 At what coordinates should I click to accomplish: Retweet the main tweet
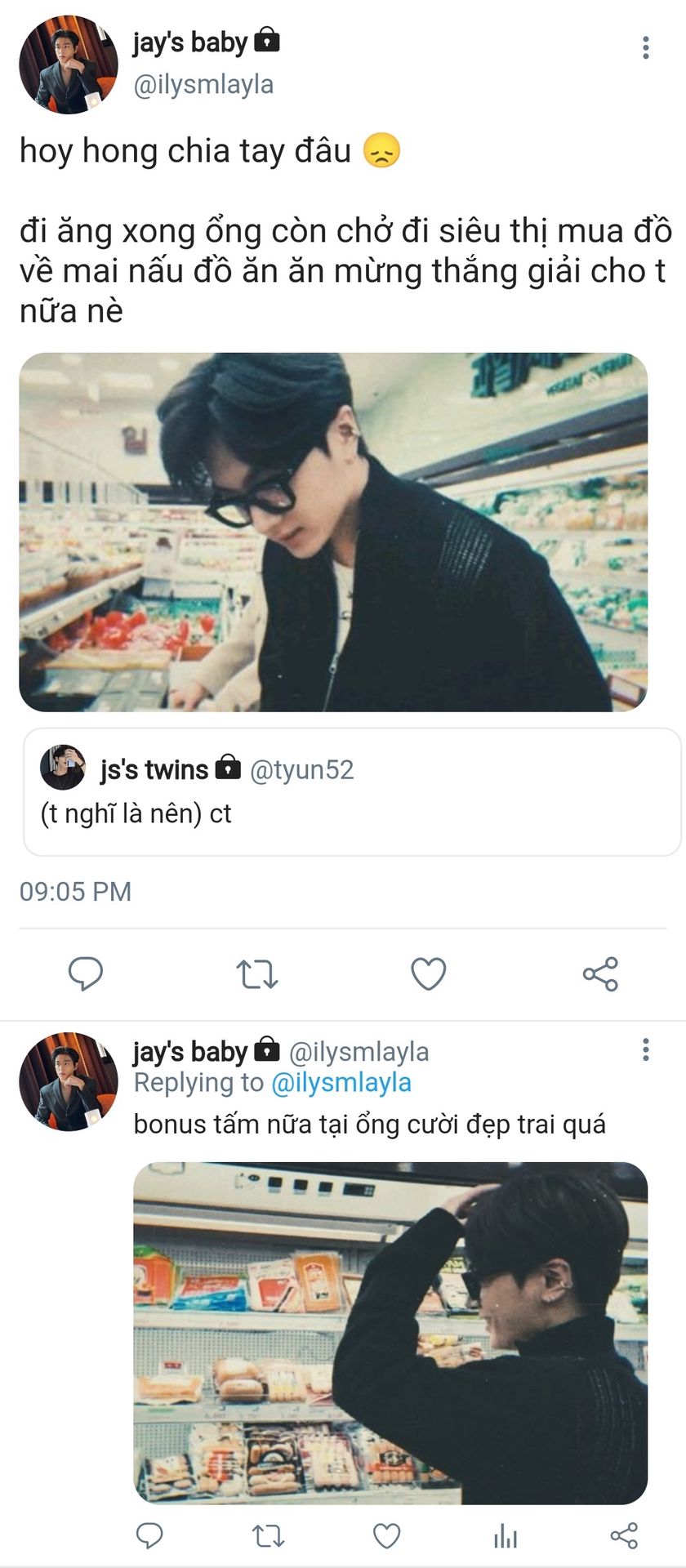(x=257, y=974)
